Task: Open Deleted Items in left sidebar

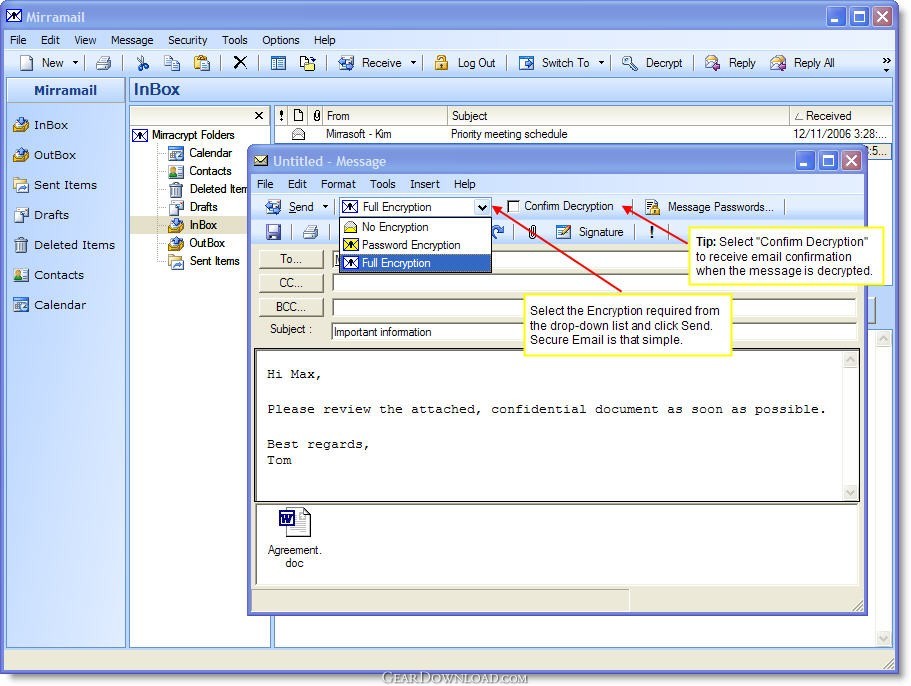Action: [x=64, y=245]
